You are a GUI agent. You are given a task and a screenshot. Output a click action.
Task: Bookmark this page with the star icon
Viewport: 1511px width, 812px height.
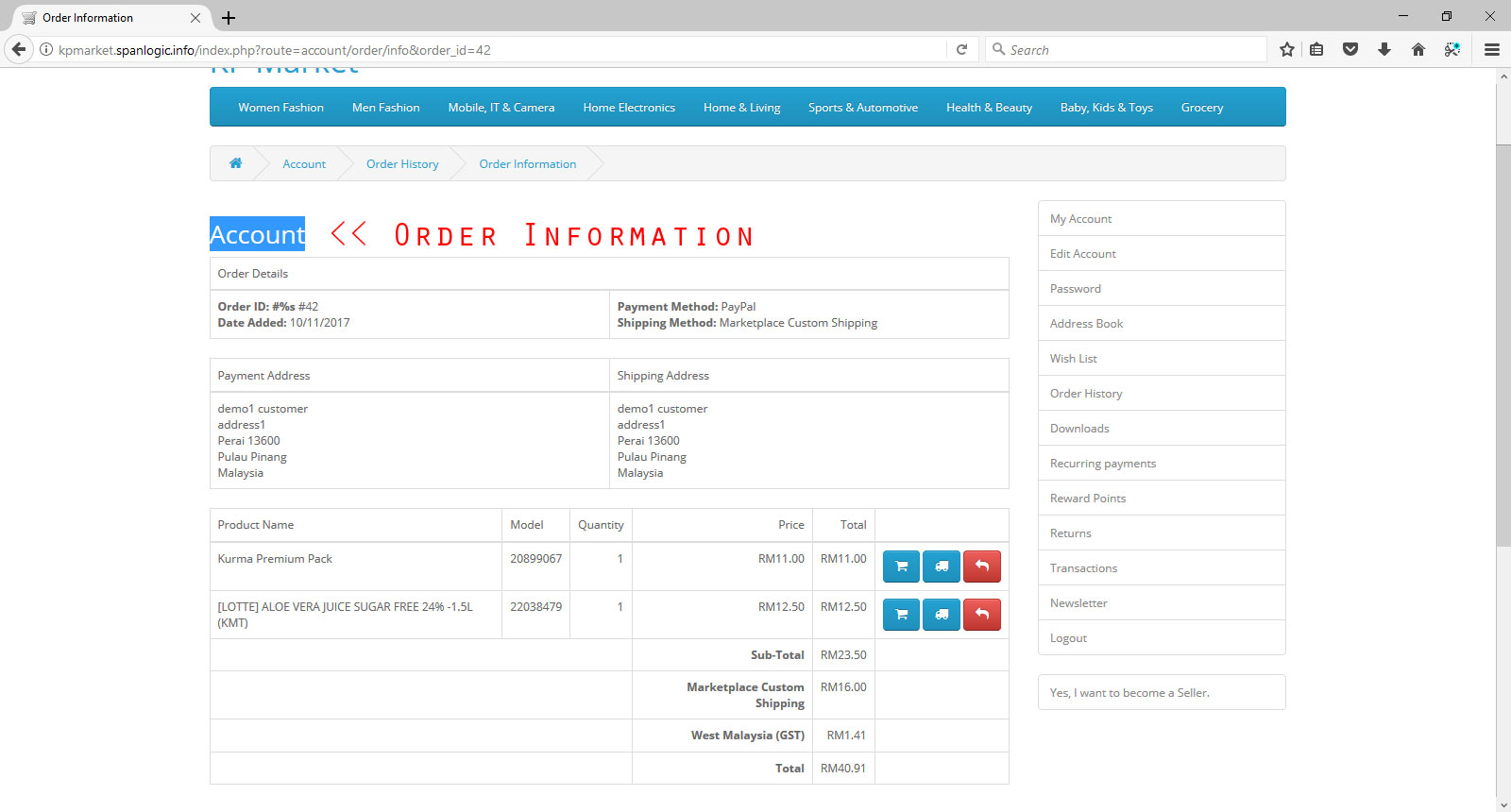(1286, 50)
